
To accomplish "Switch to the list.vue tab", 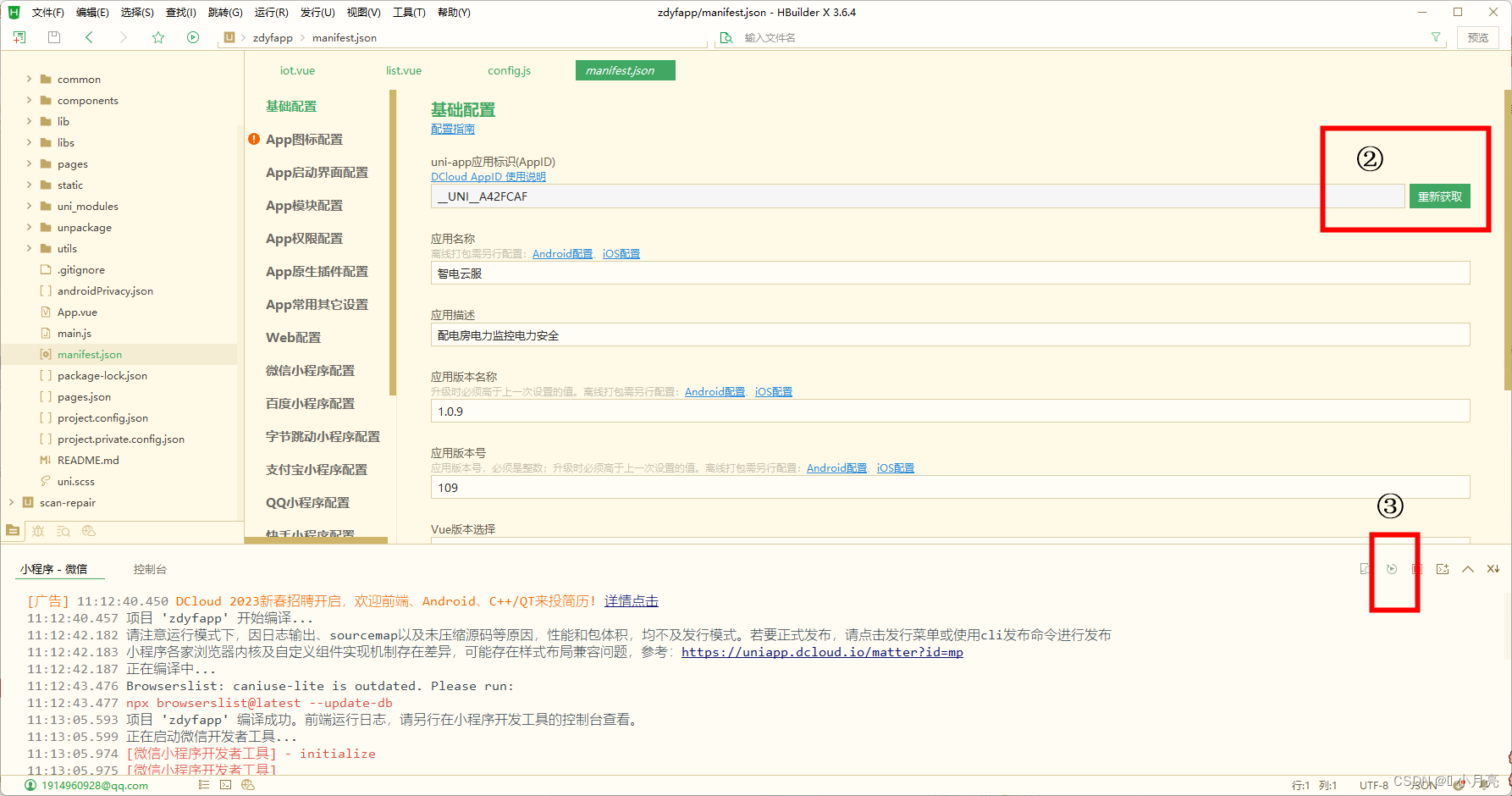I will (404, 70).
